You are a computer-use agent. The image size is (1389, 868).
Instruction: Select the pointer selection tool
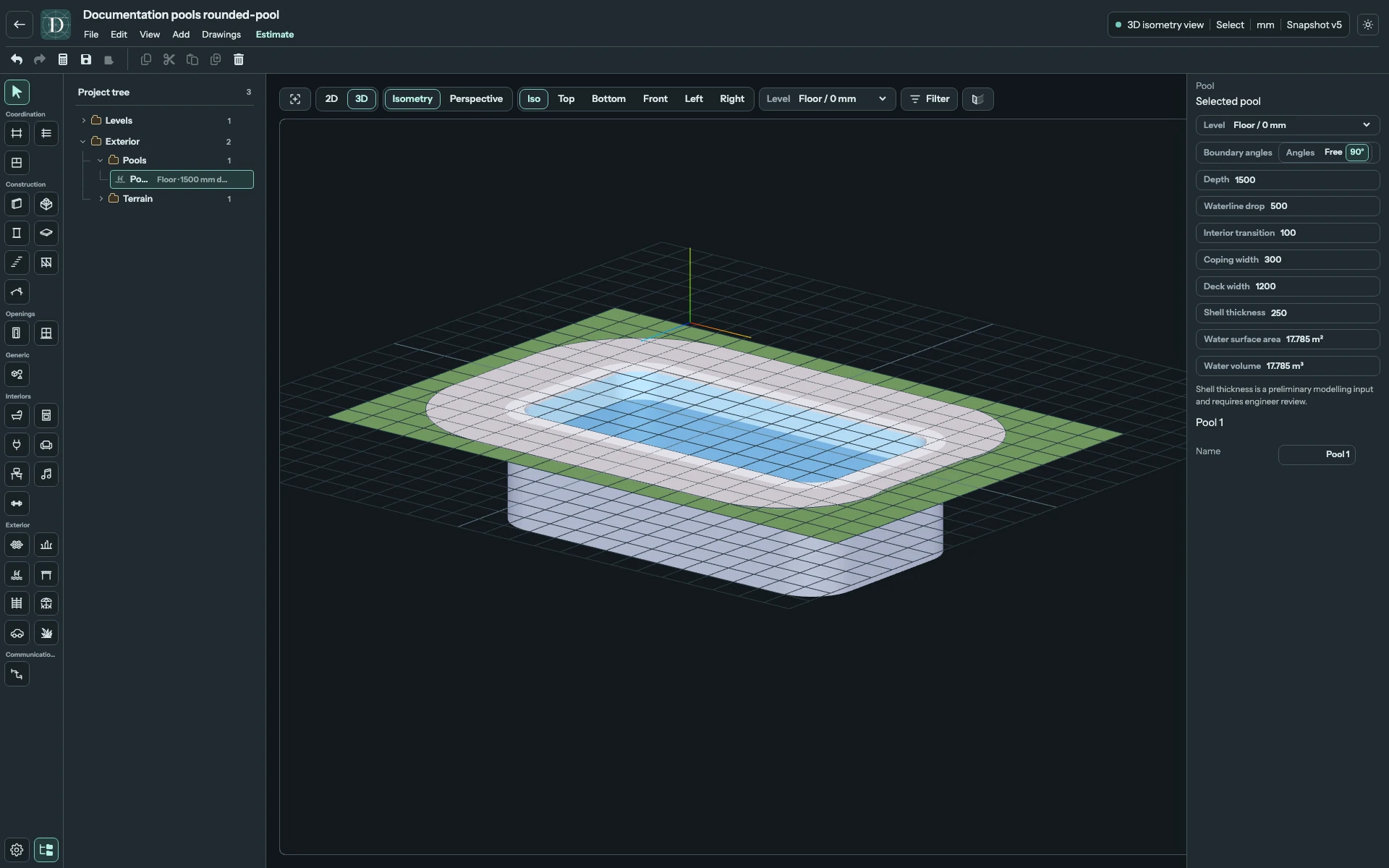[17, 92]
